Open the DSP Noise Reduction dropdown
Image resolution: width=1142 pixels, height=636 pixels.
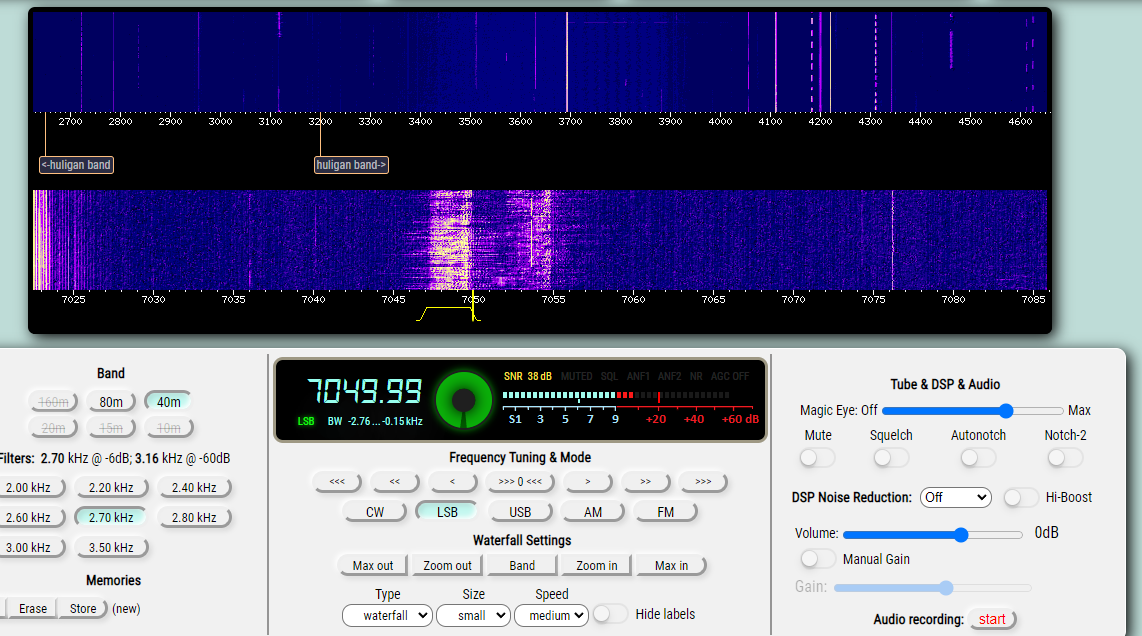[955, 497]
